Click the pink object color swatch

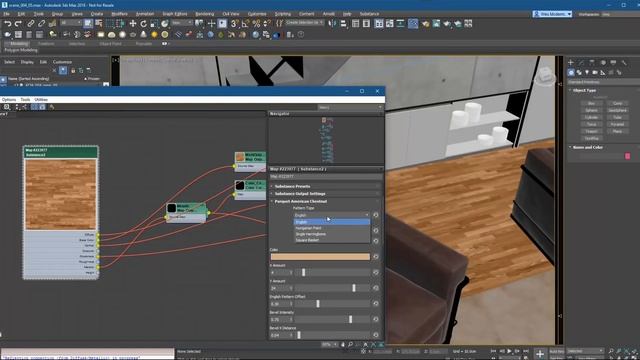click(627, 156)
